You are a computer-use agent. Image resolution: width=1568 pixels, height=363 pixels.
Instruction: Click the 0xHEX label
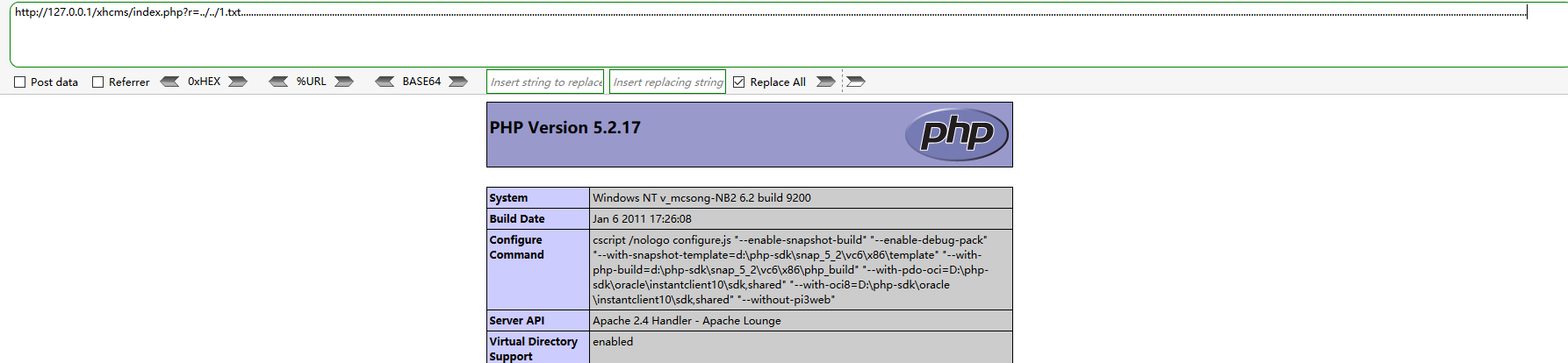tap(204, 82)
